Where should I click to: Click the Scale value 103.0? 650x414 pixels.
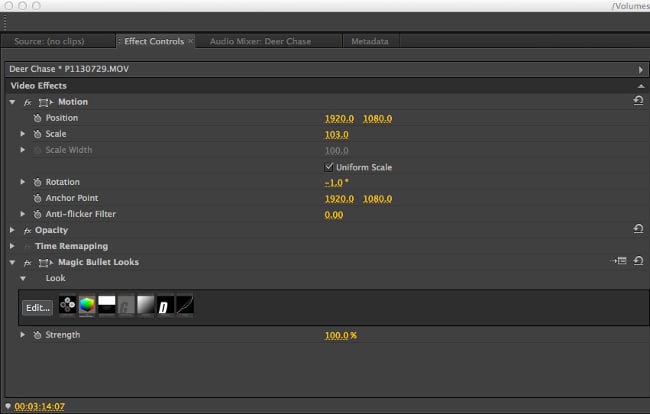coord(337,135)
